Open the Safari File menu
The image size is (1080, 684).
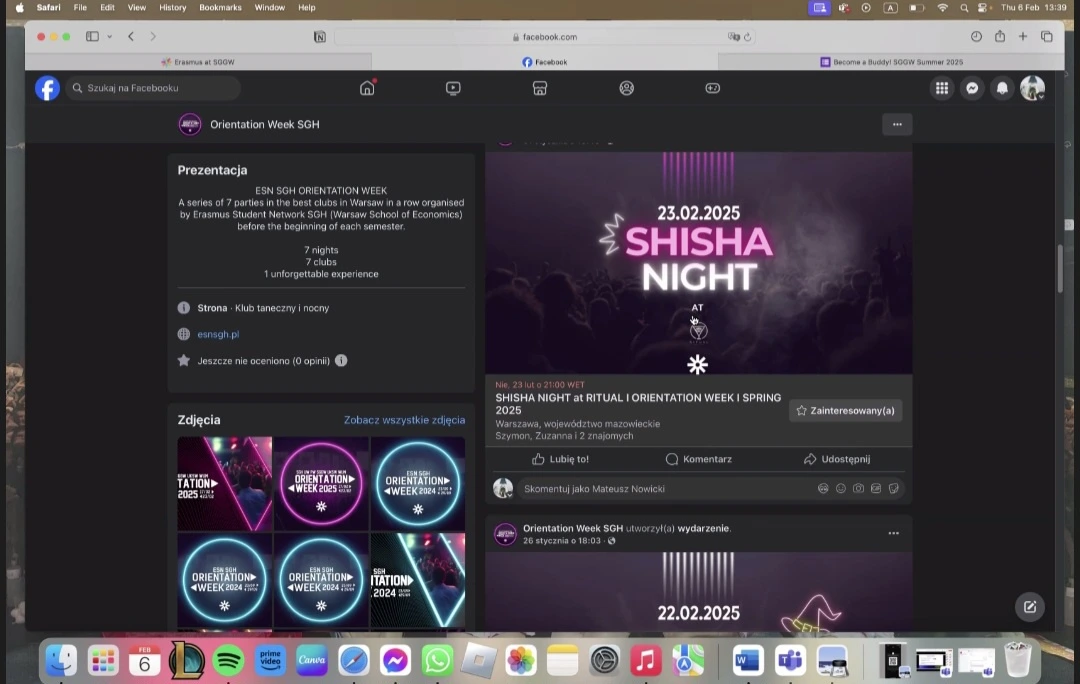80,8
